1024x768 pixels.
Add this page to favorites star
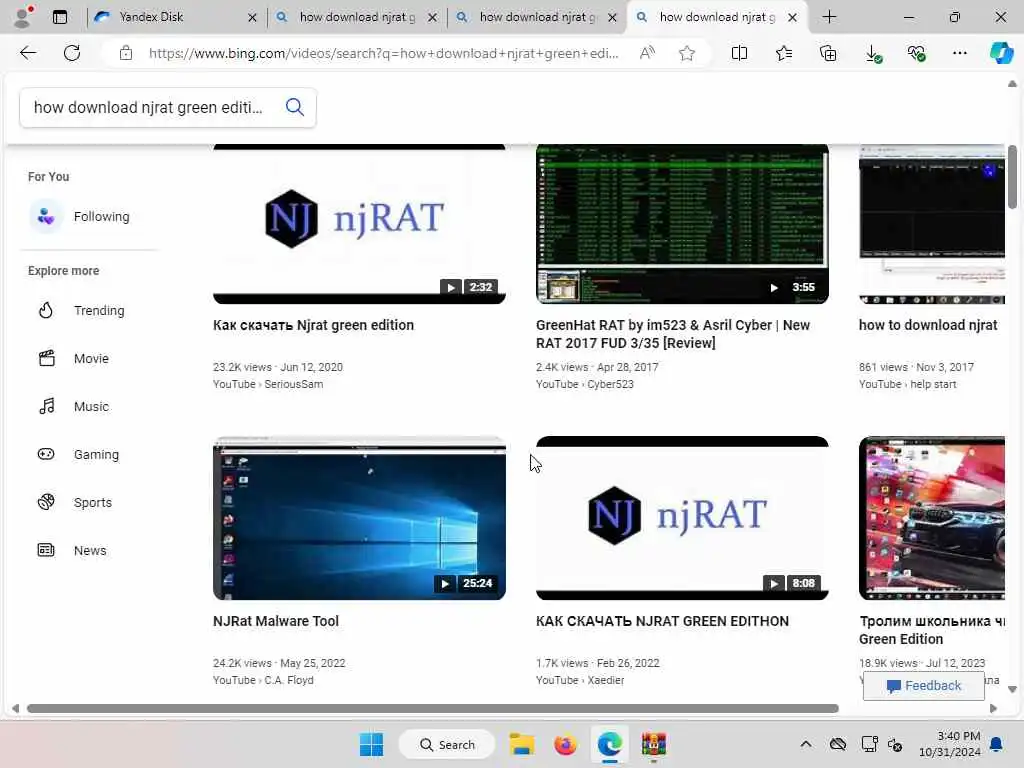tap(686, 53)
